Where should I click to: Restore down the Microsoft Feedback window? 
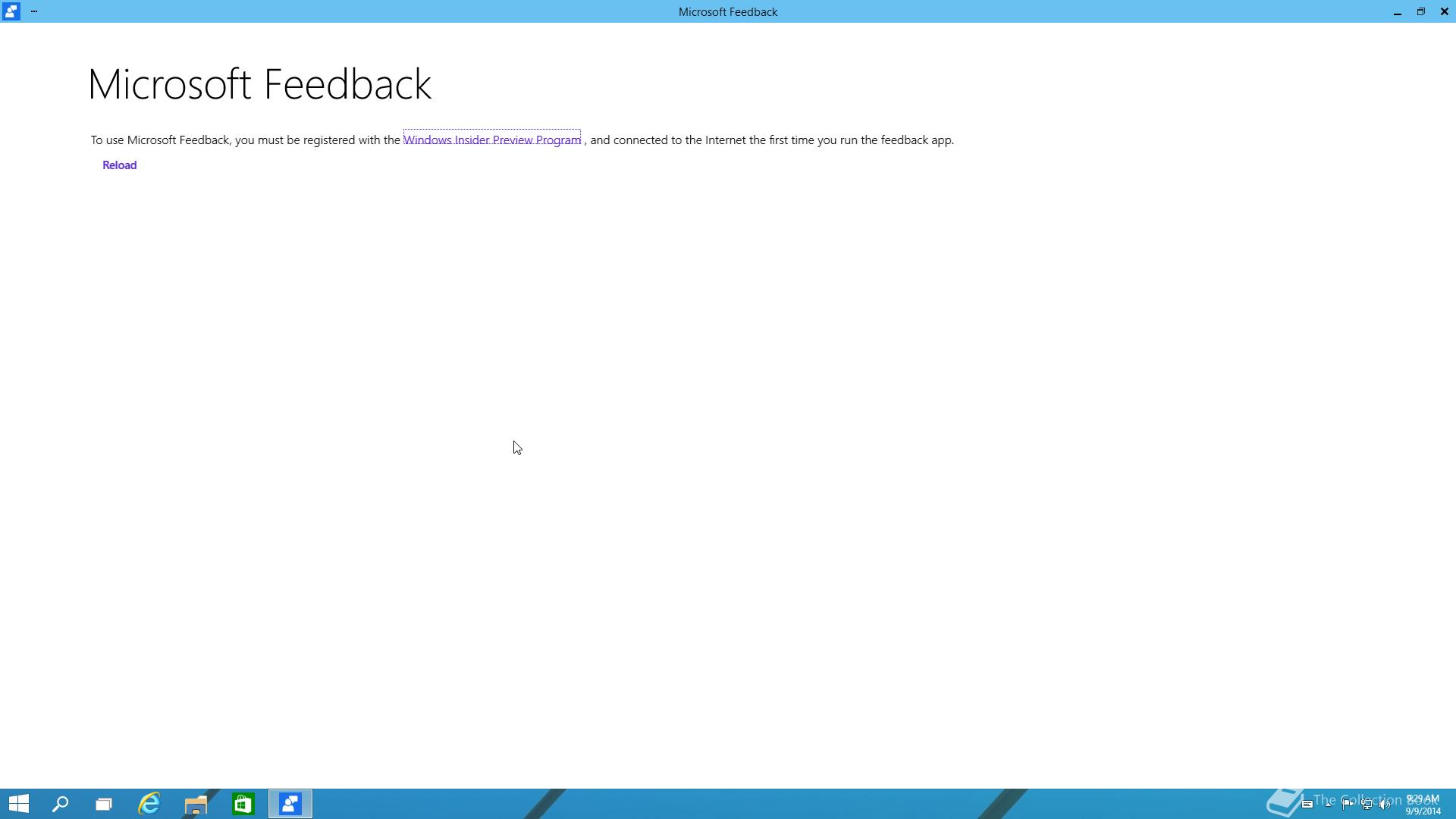(x=1420, y=12)
